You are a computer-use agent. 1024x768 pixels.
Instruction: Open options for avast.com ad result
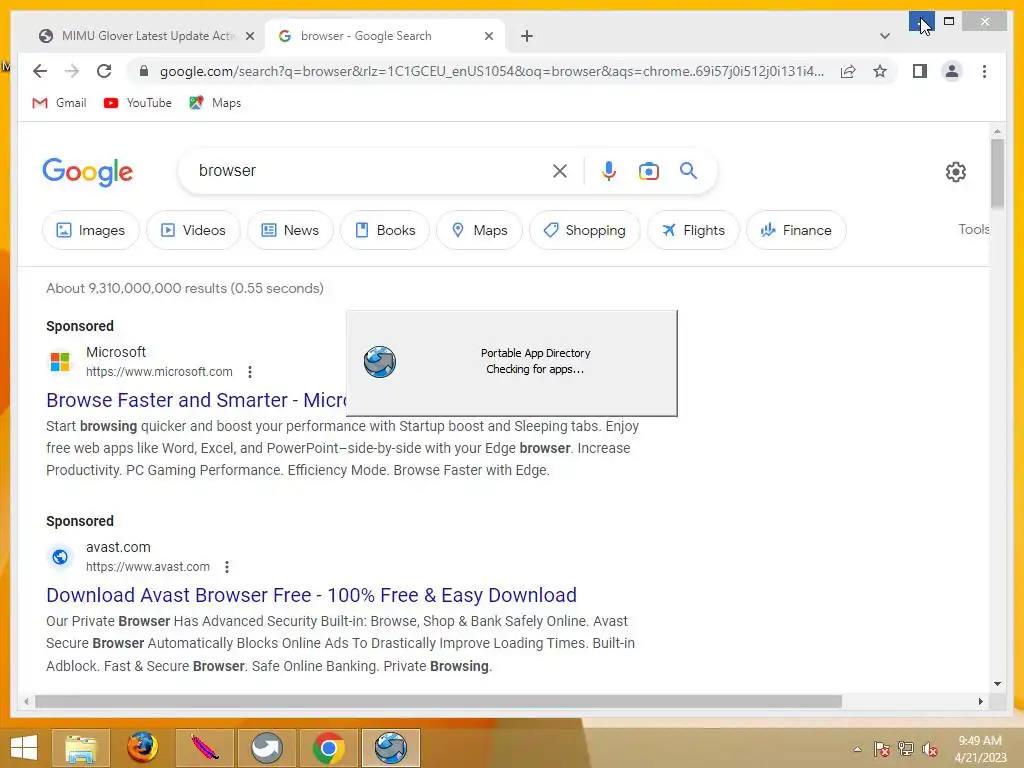click(x=227, y=567)
